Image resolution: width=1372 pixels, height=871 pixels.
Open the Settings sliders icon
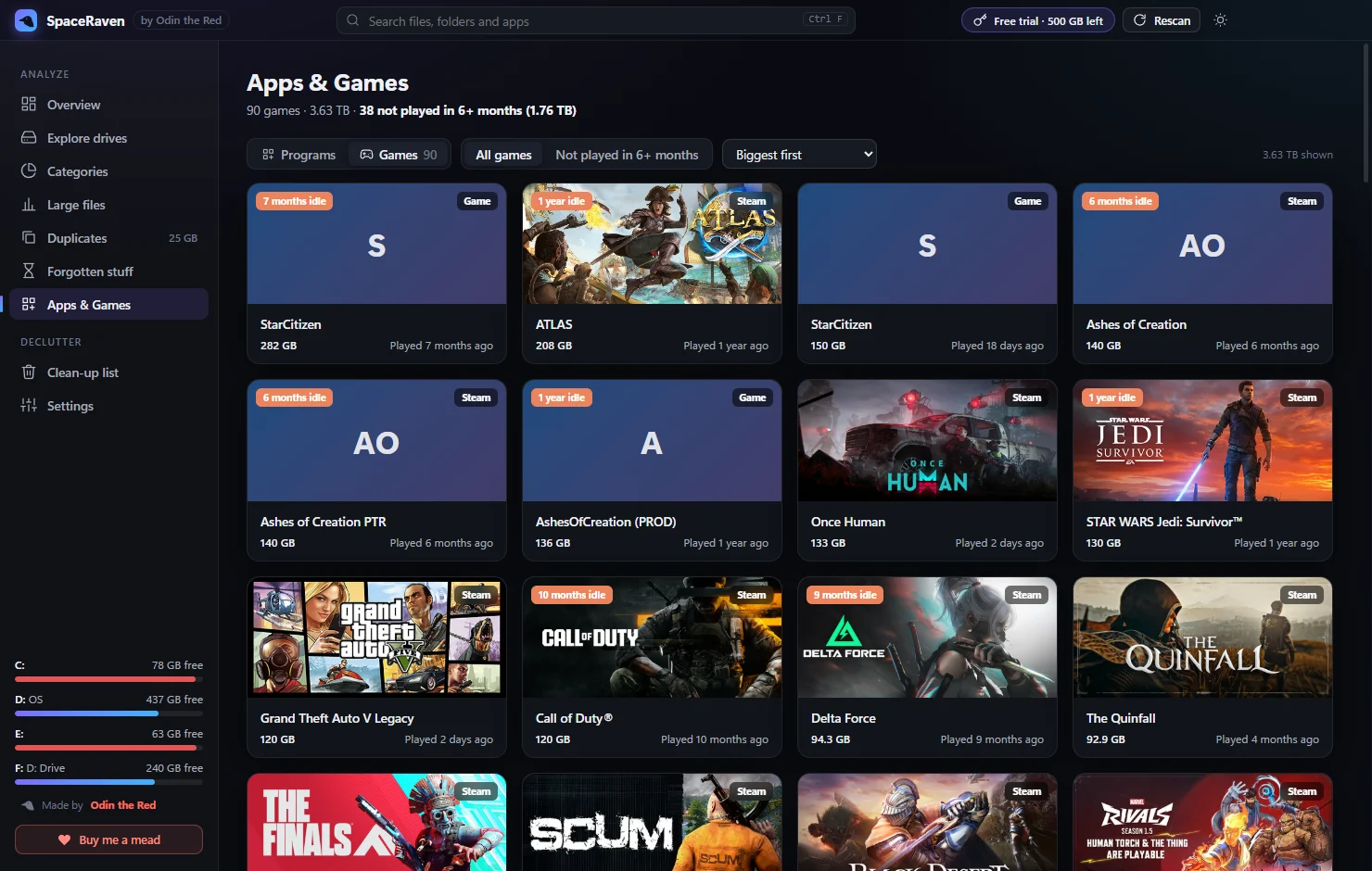tap(29, 405)
